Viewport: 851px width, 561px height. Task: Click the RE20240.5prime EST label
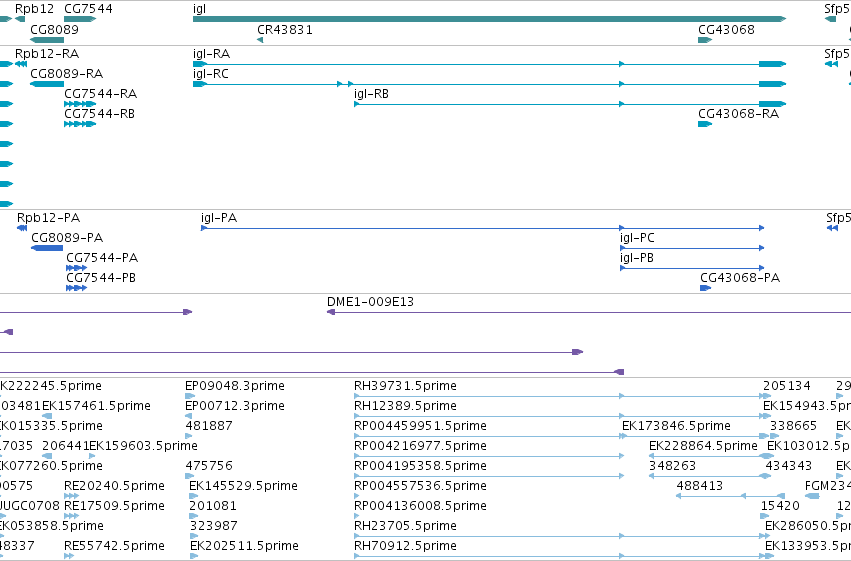(114, 486)
